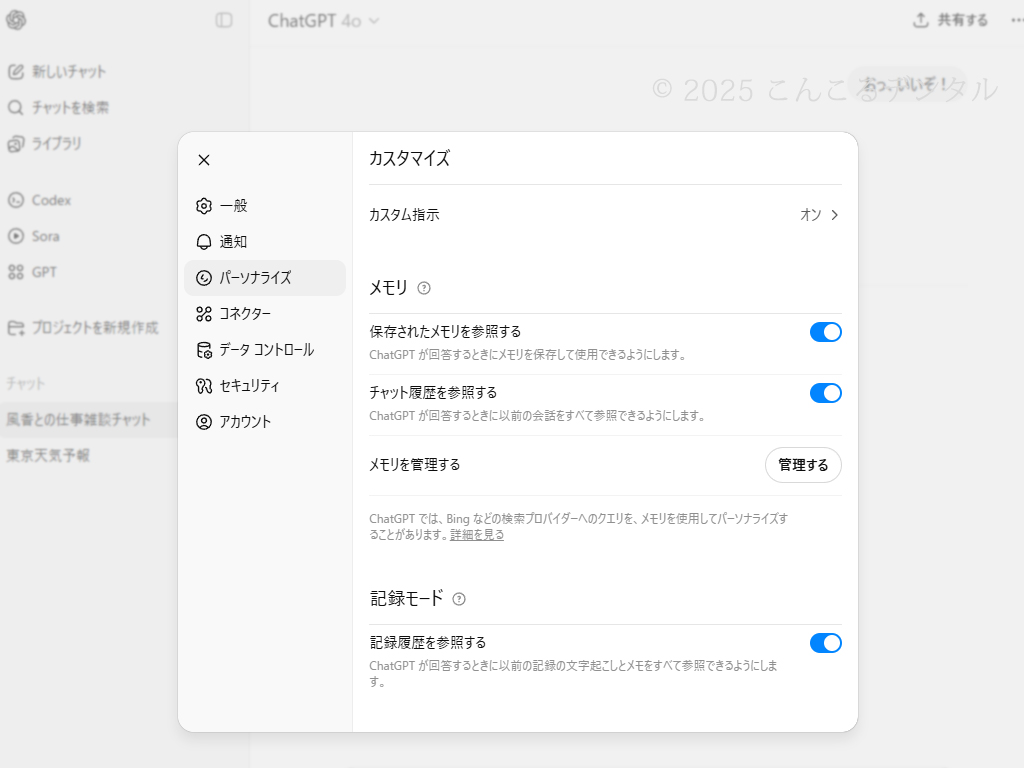Click the new project folder icon
1024x768 pixels.
point(16,328)
